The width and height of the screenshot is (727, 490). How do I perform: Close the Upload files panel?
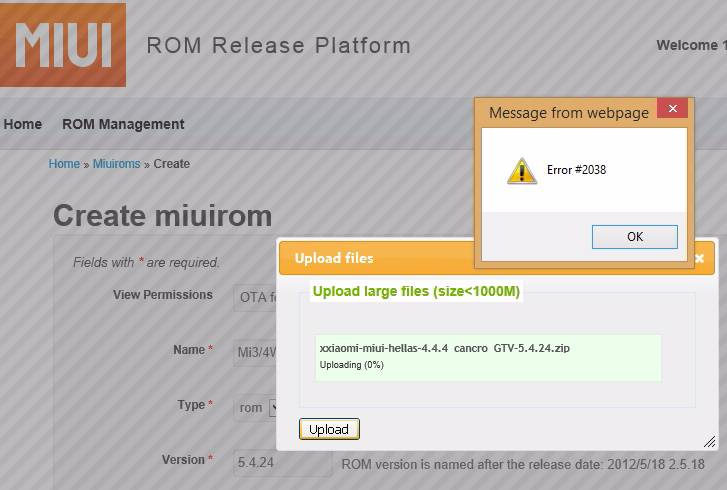700,258
